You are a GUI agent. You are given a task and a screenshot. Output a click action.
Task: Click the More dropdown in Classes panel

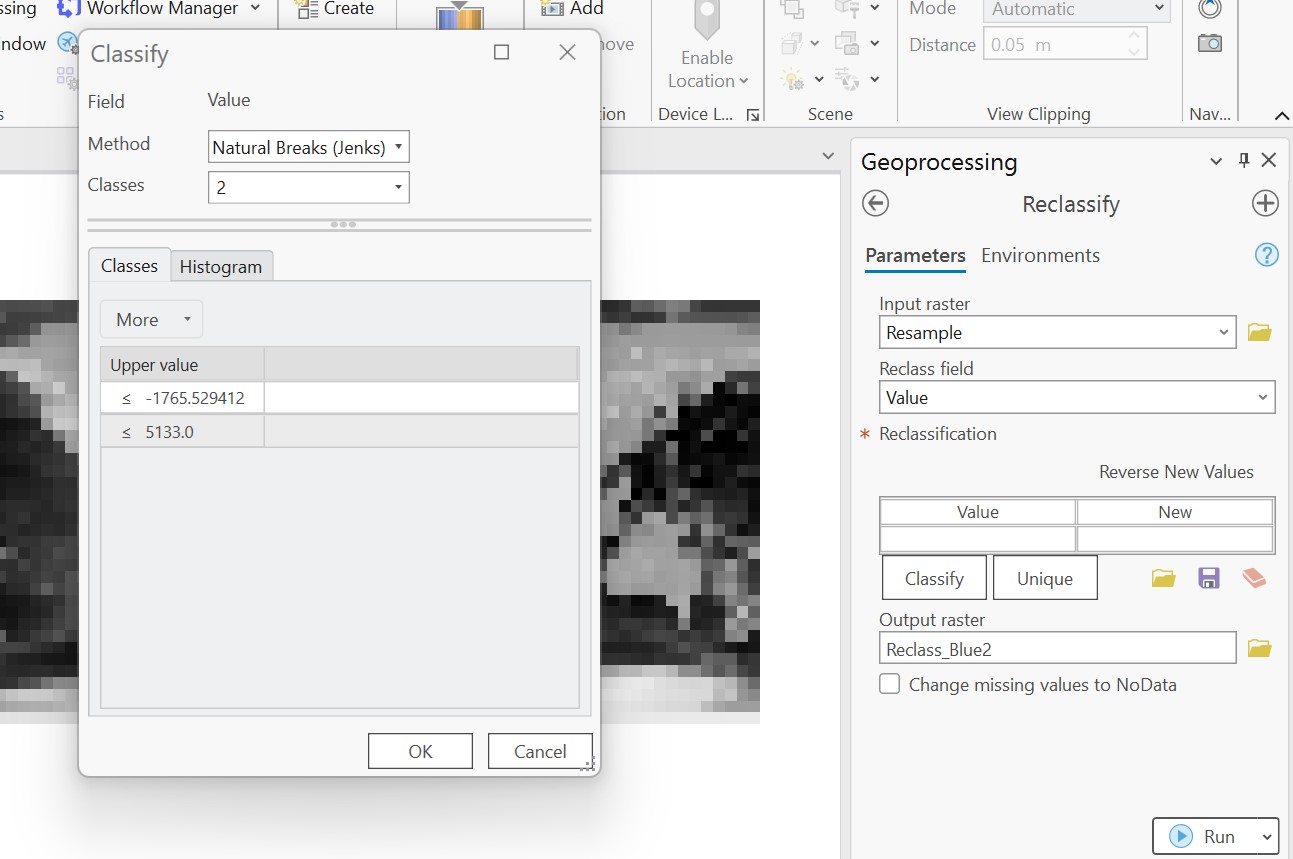coord(150,319)
